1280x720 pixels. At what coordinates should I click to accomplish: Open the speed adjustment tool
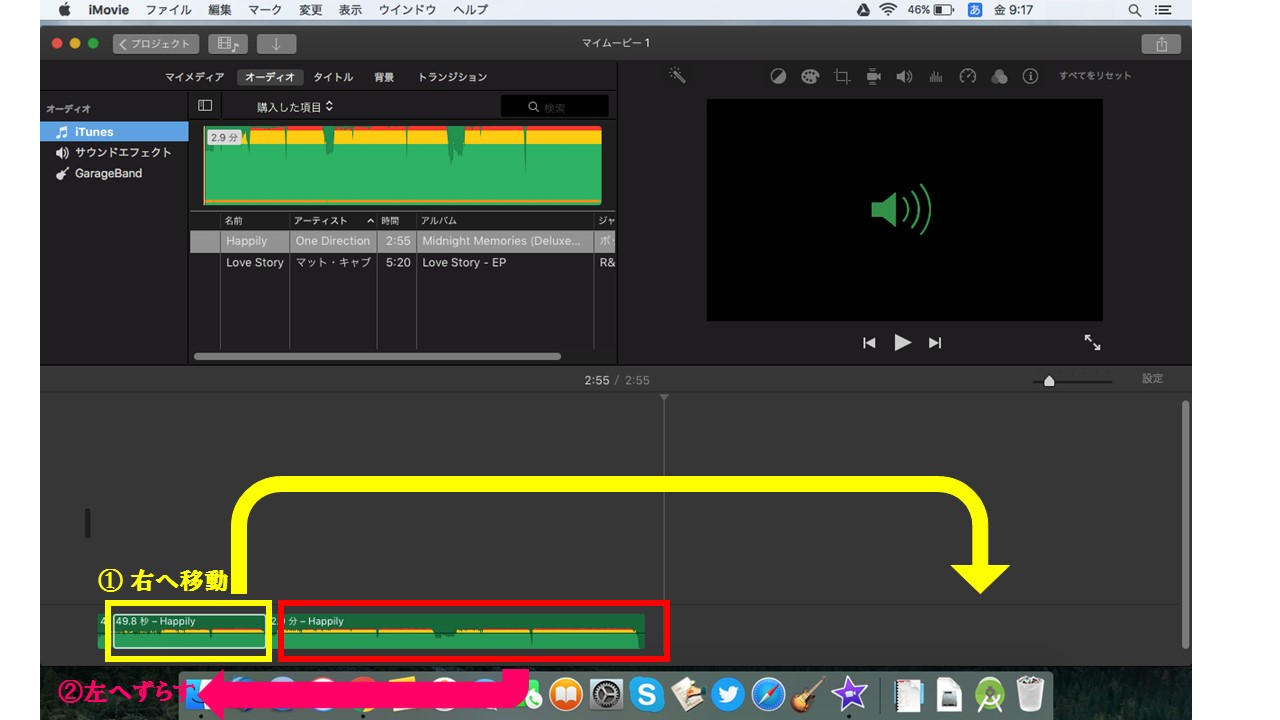[967, 76]
